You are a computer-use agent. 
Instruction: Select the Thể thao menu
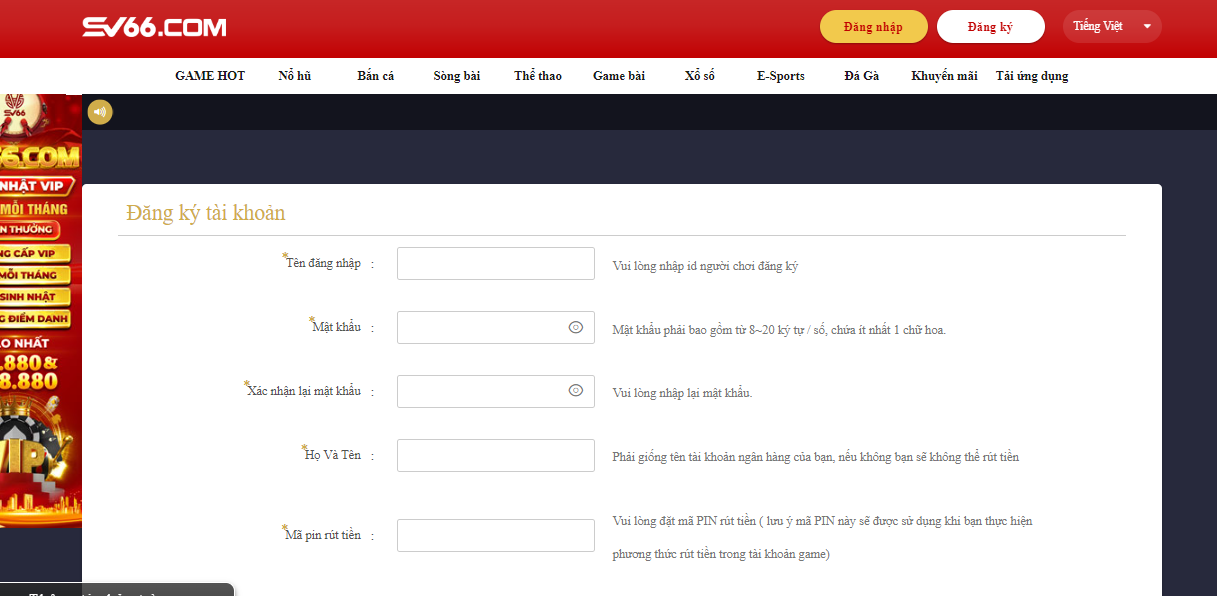(538, 76)
